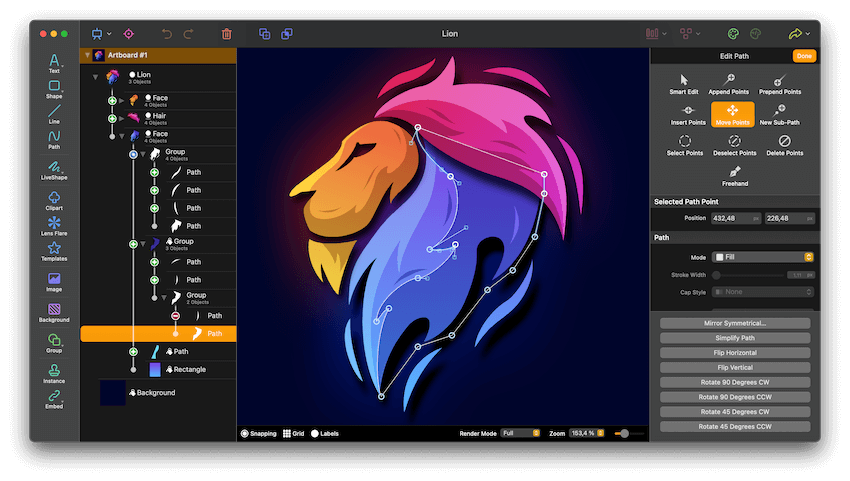The image size is (850, 481).
Task: Open the Lens Flare tool
Action: pyautogui.click(x=54, y=224)
